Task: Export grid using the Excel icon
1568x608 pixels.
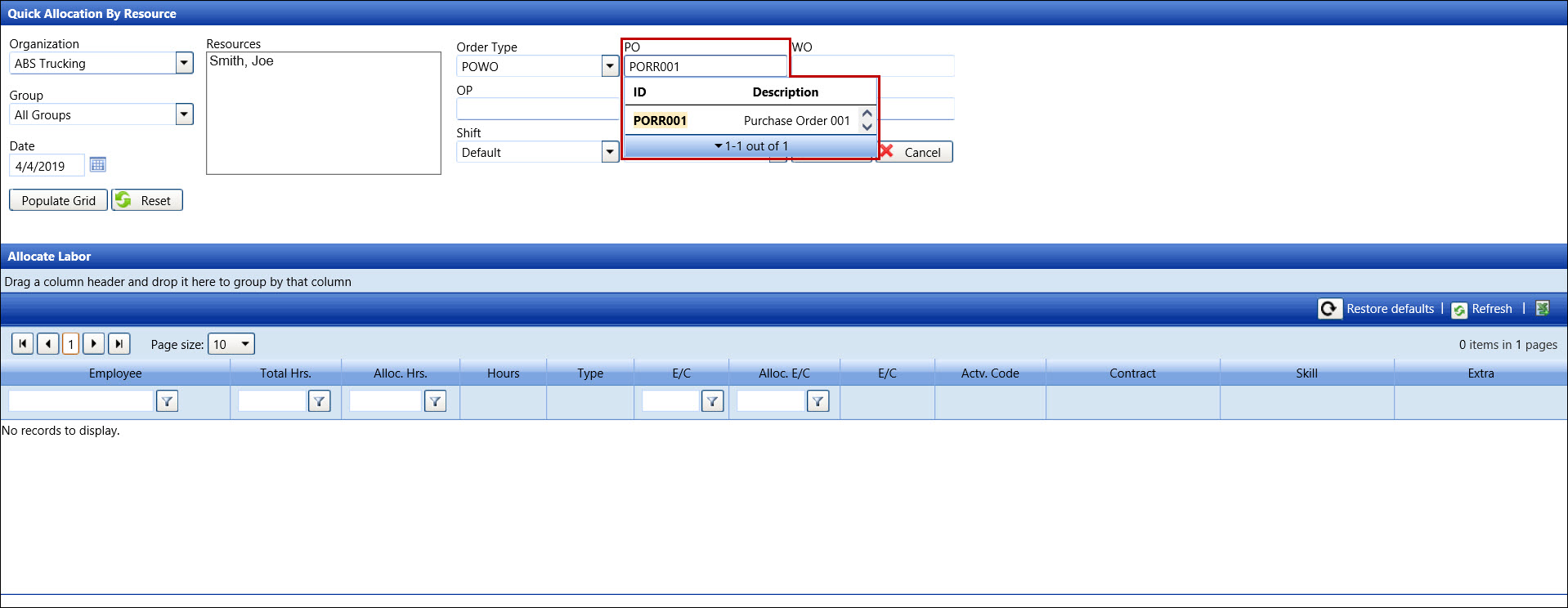Action: (1543, 308)
